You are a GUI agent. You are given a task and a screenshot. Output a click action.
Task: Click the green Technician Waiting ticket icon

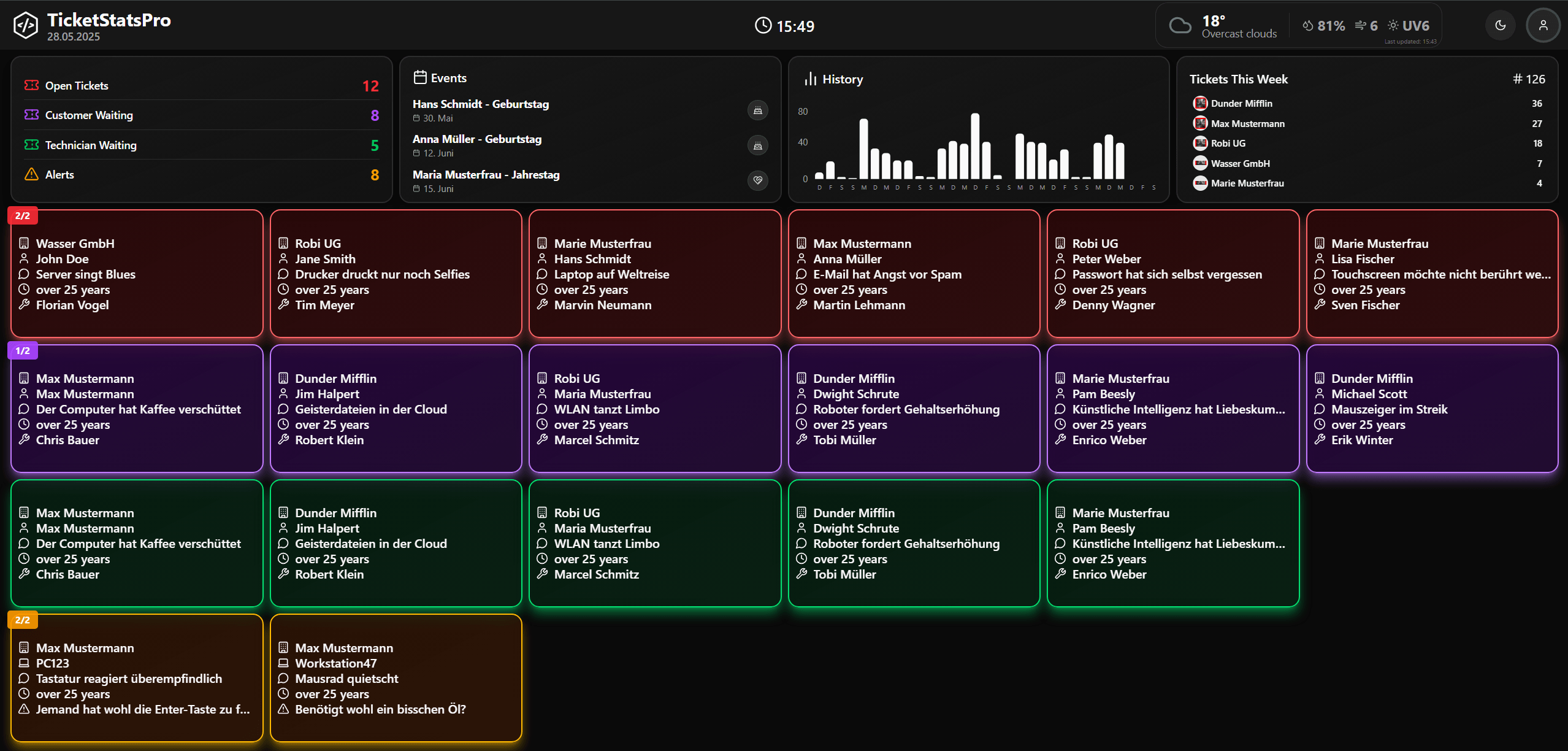pos(31,145)
